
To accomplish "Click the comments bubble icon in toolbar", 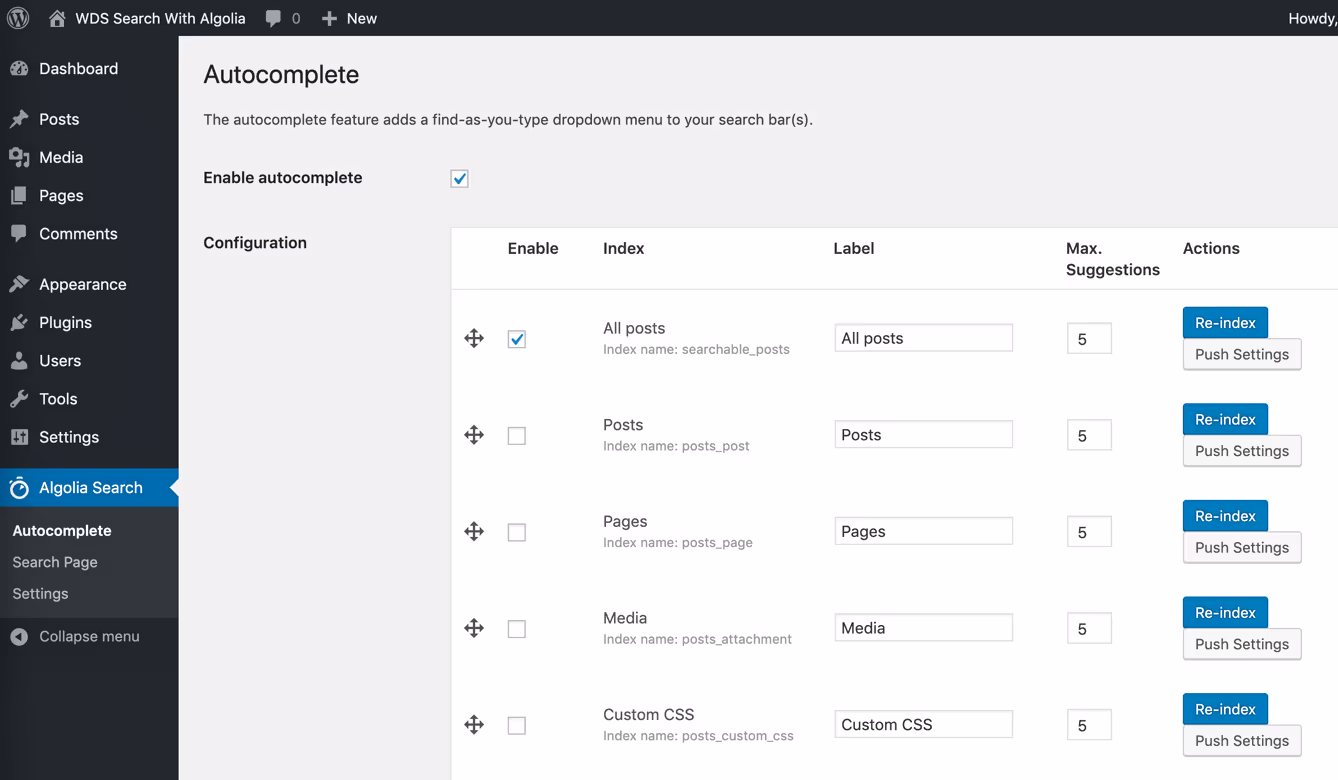I will click(273, 18).
